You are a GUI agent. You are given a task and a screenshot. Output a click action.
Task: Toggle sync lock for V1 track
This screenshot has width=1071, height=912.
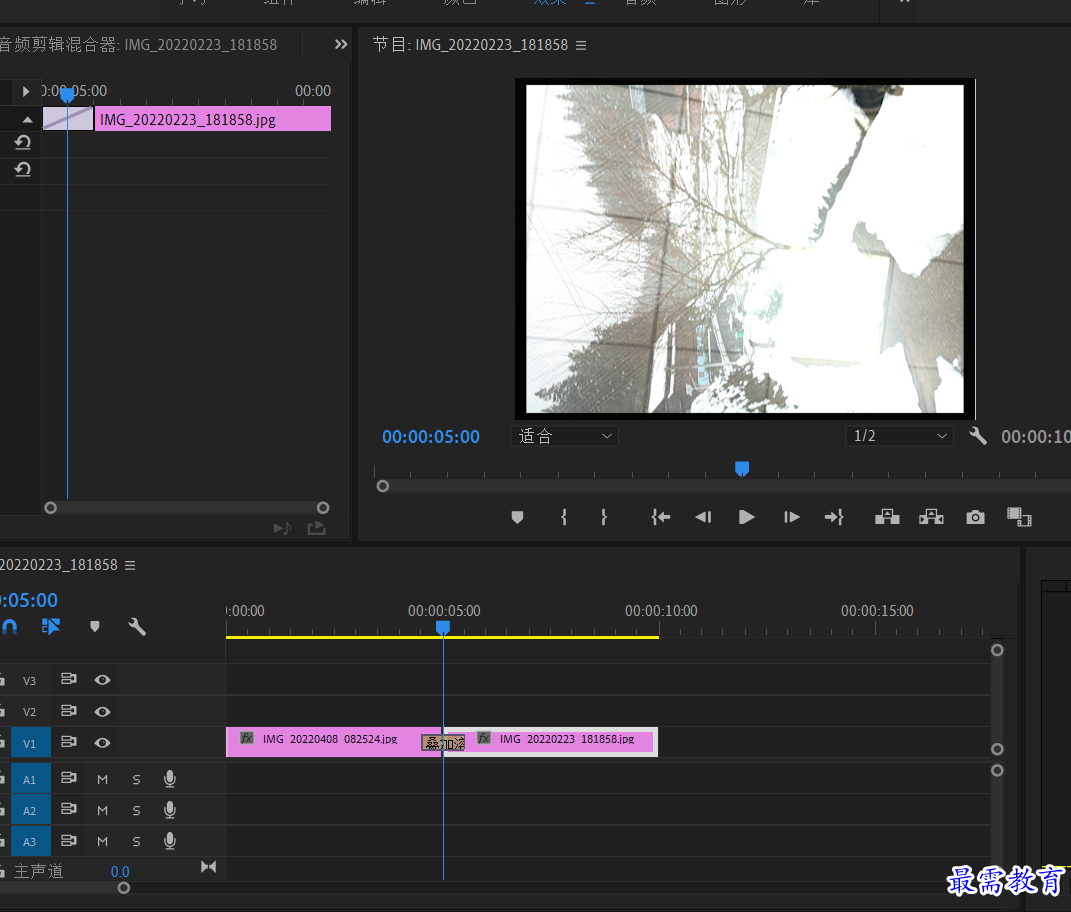coord(69,742)
